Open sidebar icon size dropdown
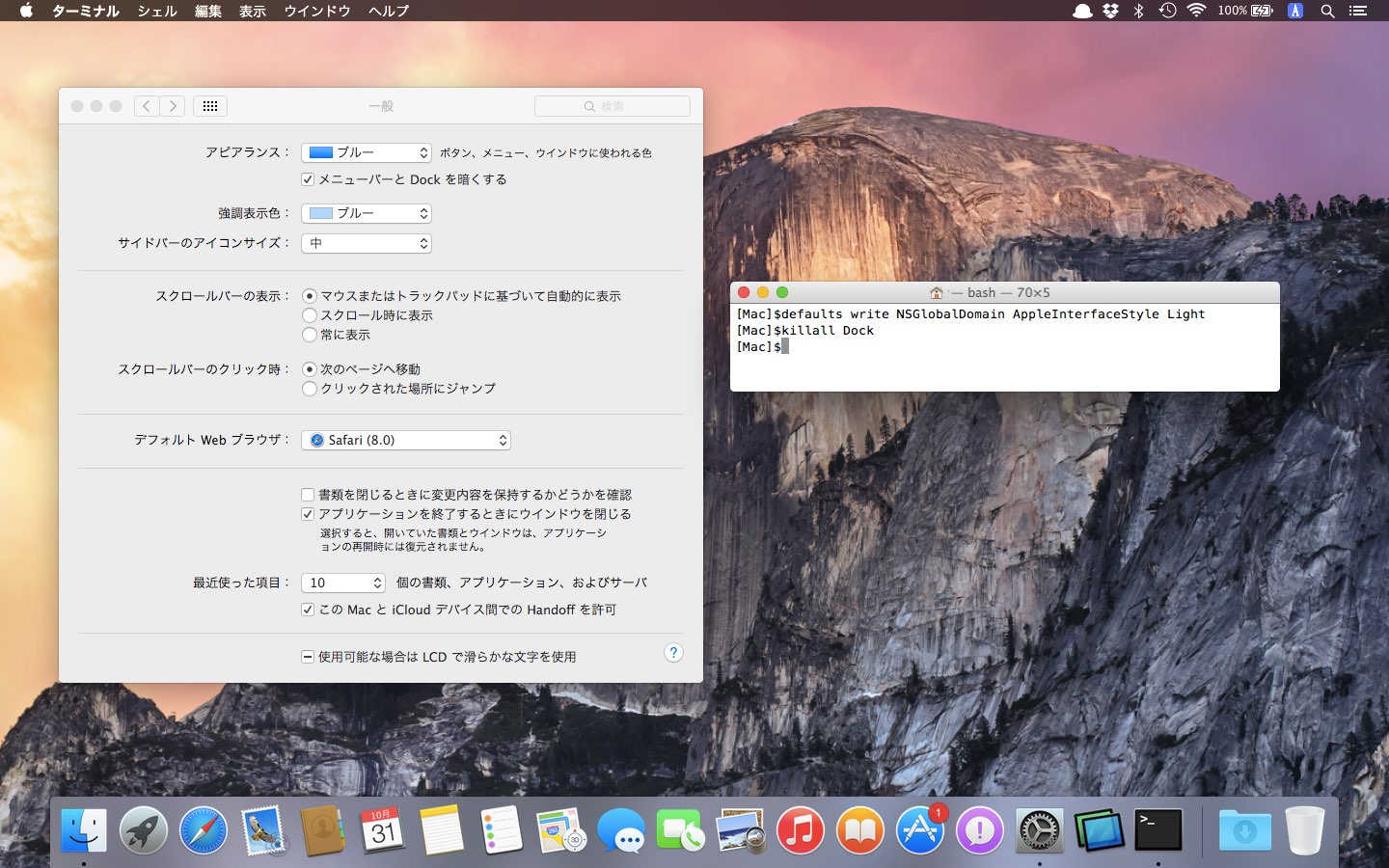Screen dimensions: 1389x868 pyautogui.click(x=367, y=243)
